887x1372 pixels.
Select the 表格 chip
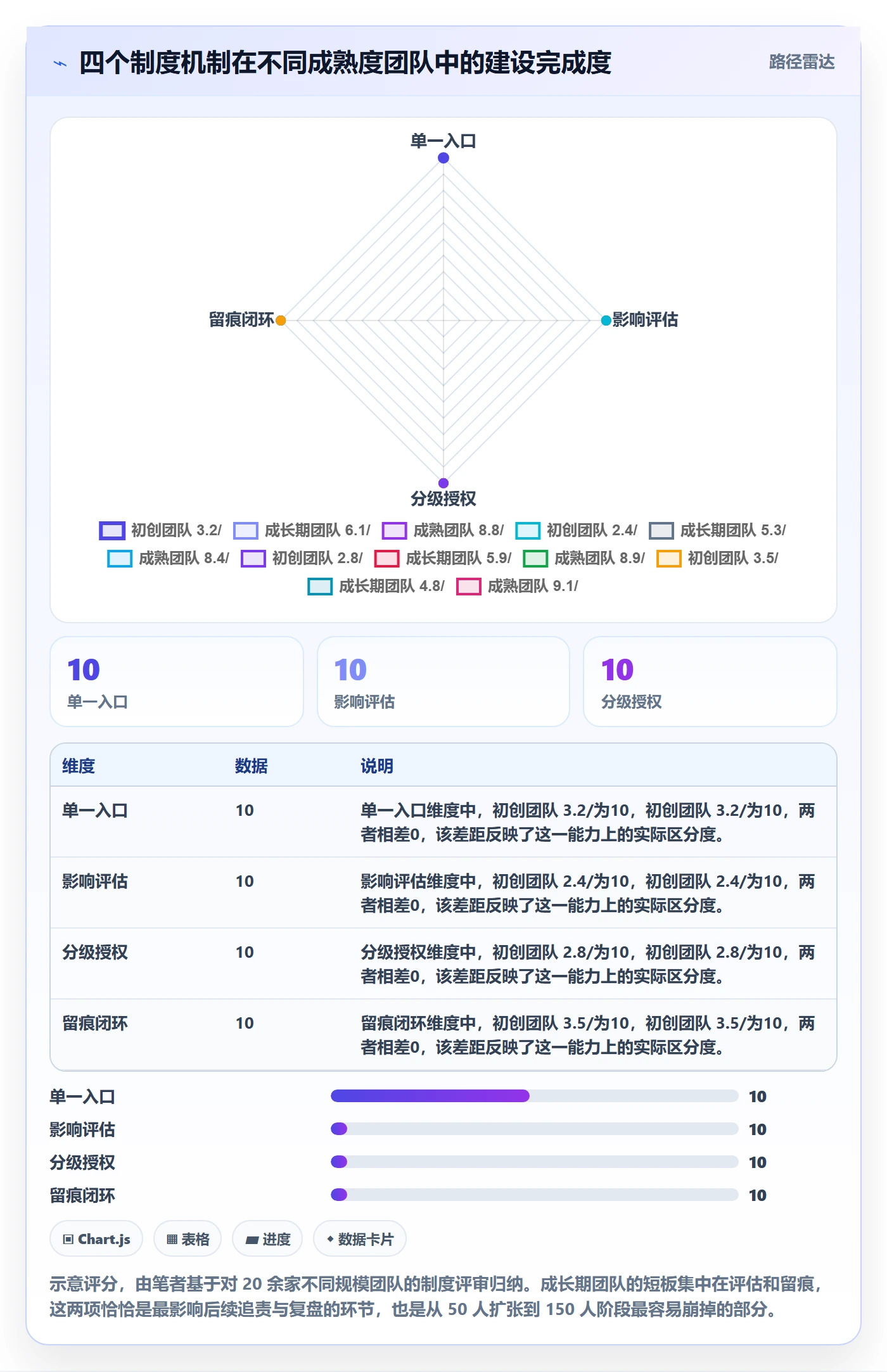coord(188,1238)
